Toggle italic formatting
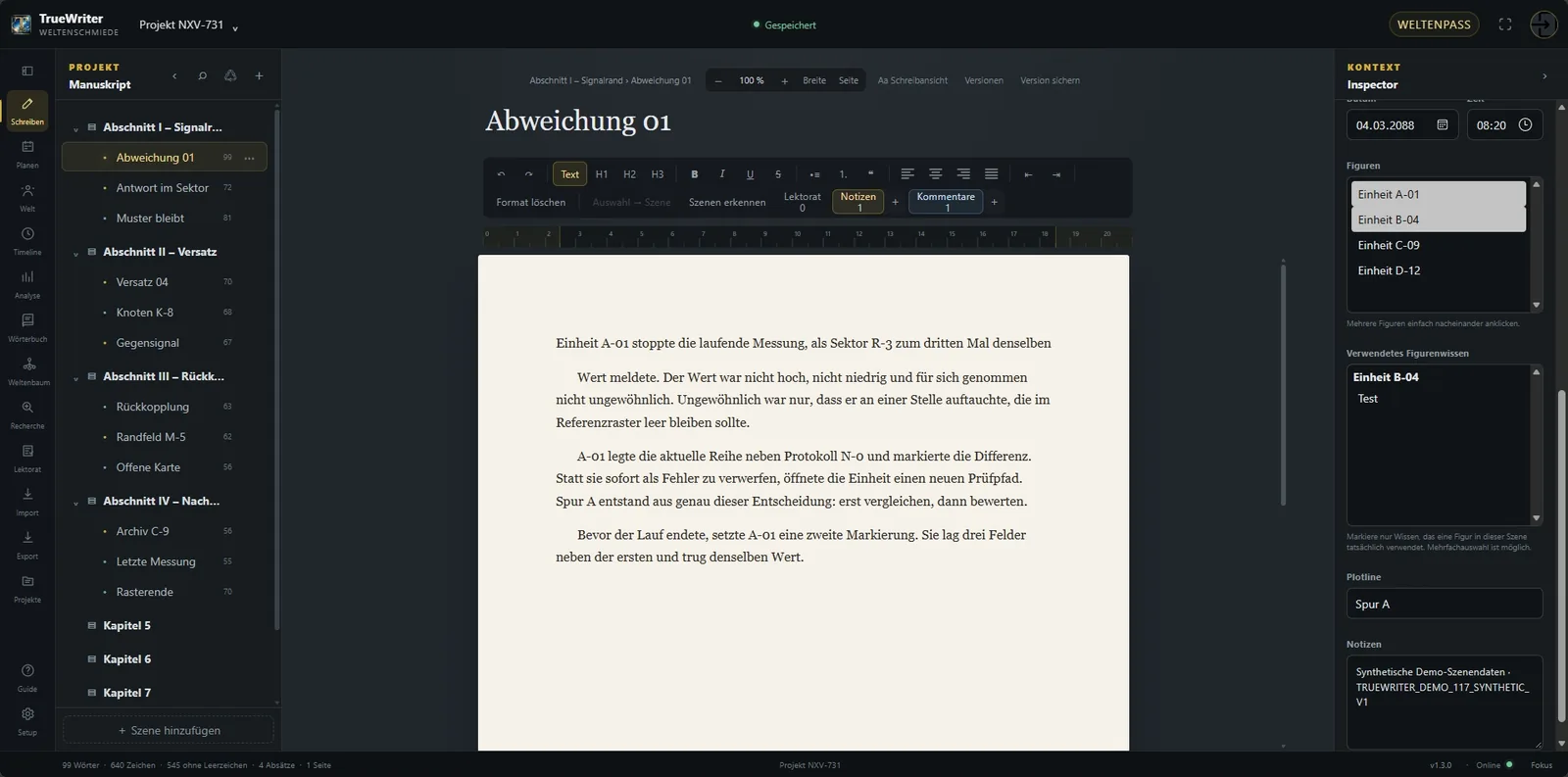Viewport: 1568px width, 777px height. [722, 174]
